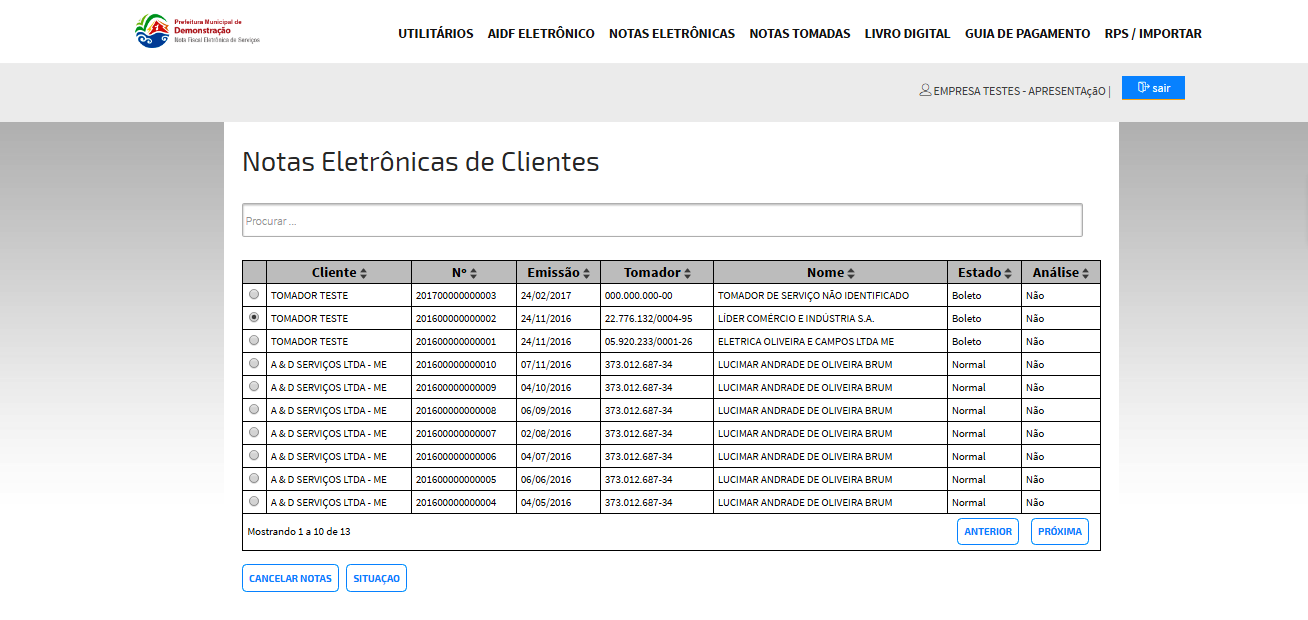Screen dimensions: 1308x620
Task: Select radio button for note 201600000000010
Action: 254,364
